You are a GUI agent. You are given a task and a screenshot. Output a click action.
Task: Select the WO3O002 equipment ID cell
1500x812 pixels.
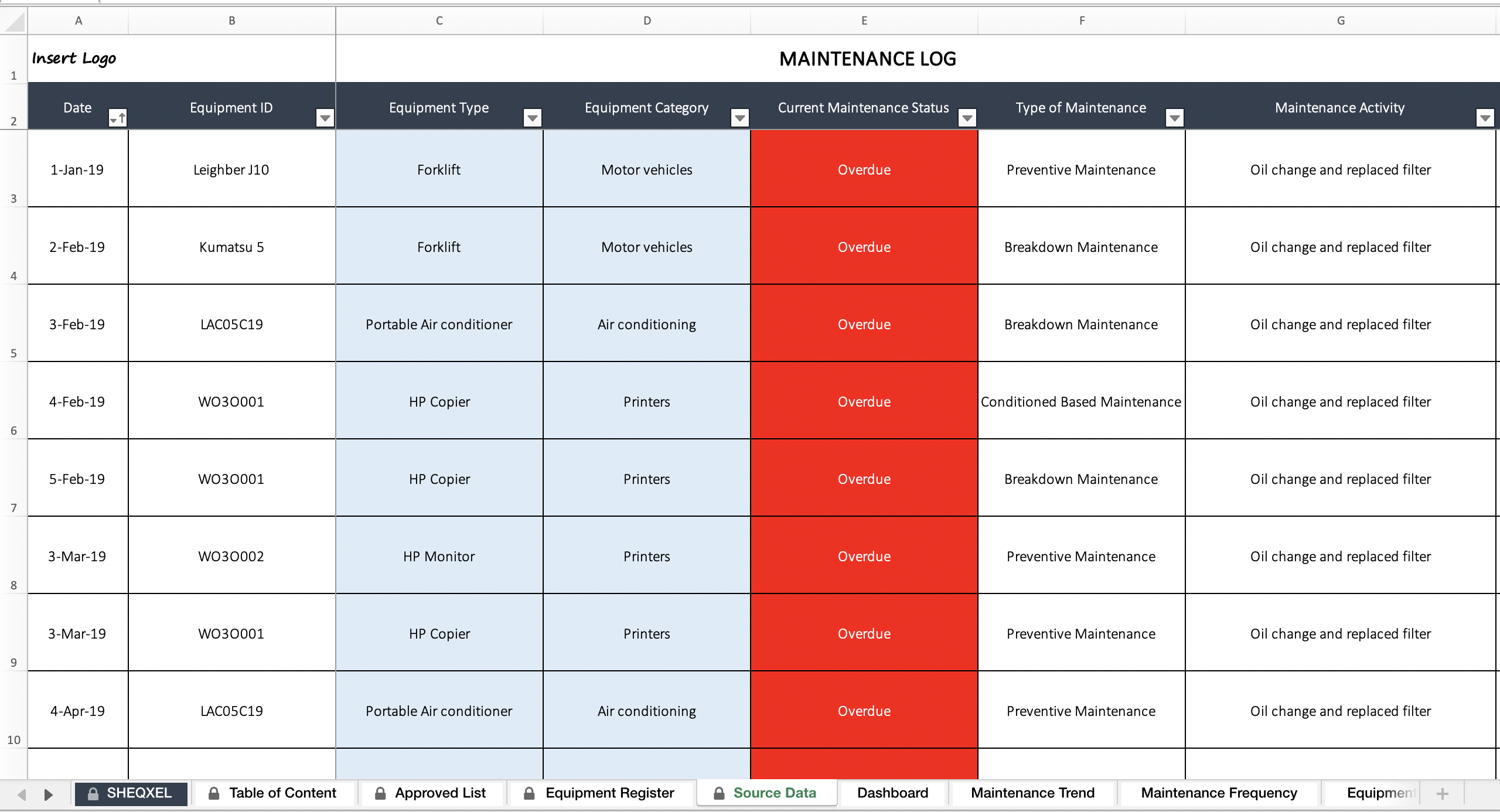coord(231,556)
